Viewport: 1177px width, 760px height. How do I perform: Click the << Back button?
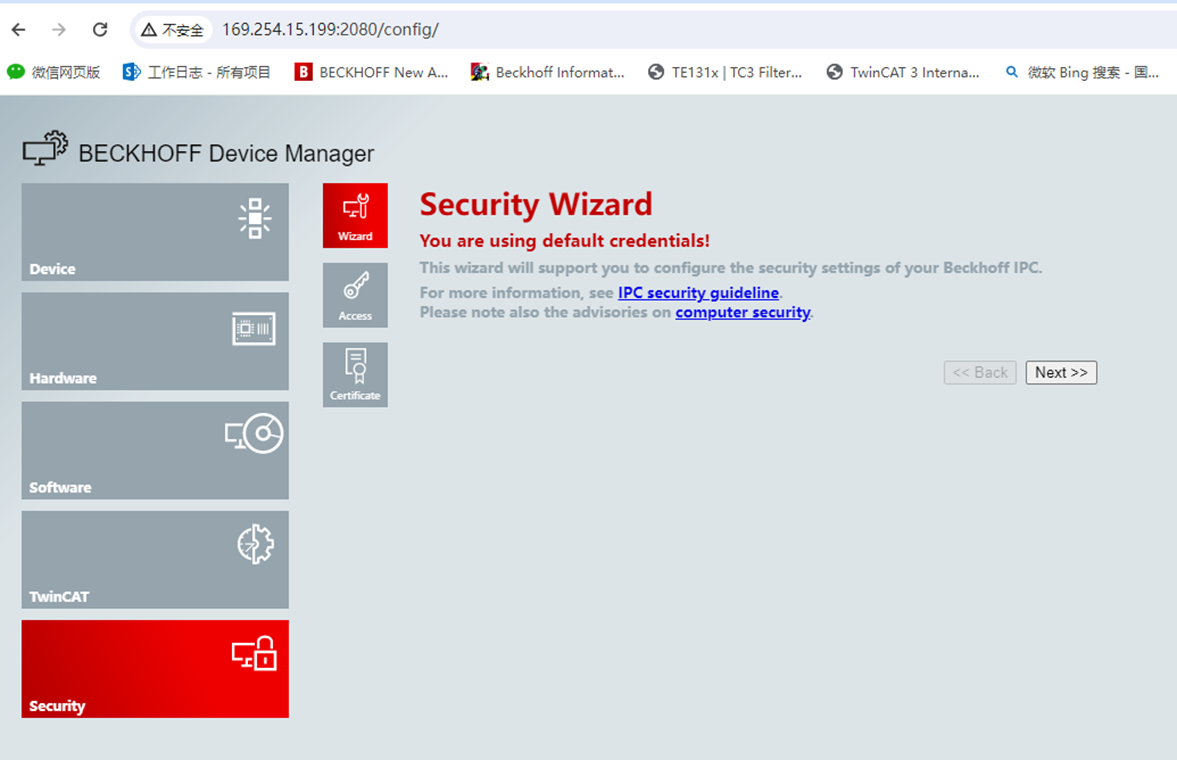tap(980, 372)
